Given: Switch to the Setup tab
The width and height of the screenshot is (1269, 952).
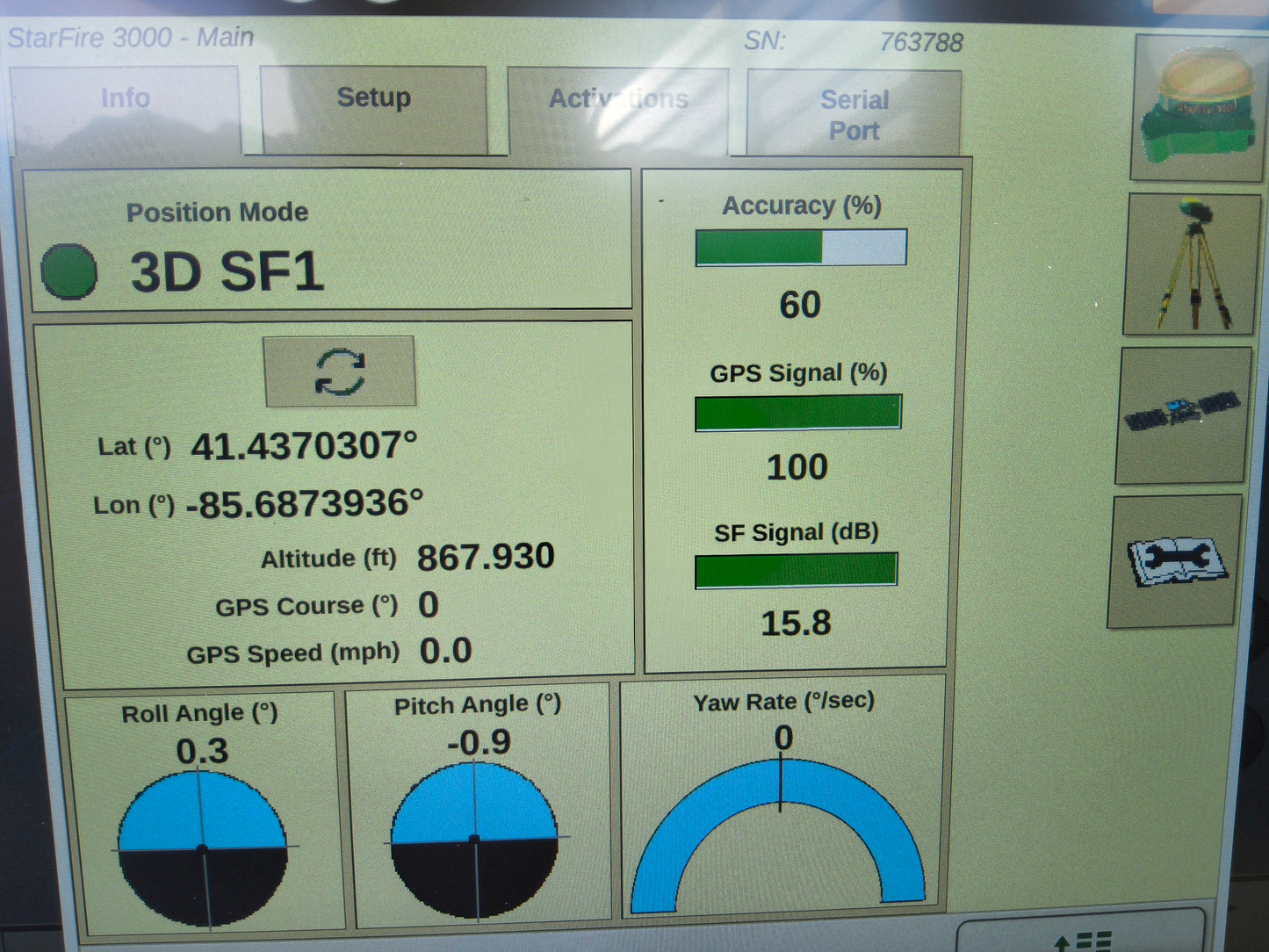Looking at the screenshot, I should (374, 111).
